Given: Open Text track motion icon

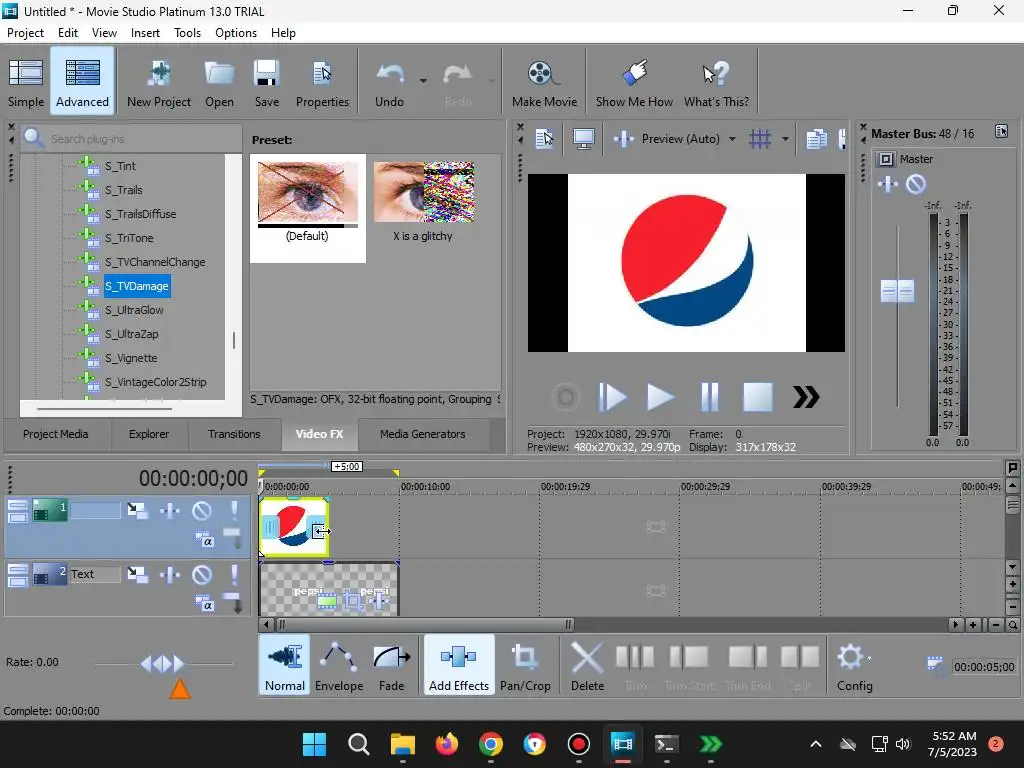Looking at the screenshot, I should pyautogui.click(x=137, y=575).
